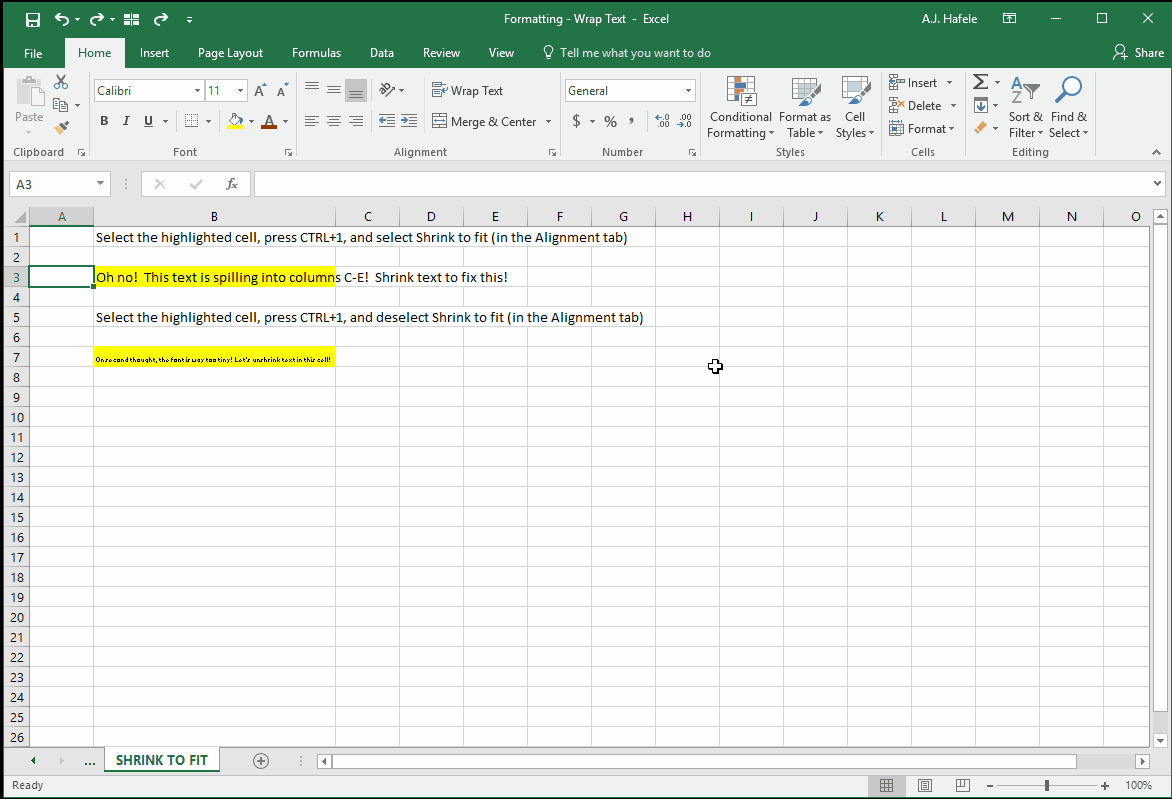Screen dimensions: 1172x799
Task: Open Find & Select menu
Action: [x=1069, y=108]
